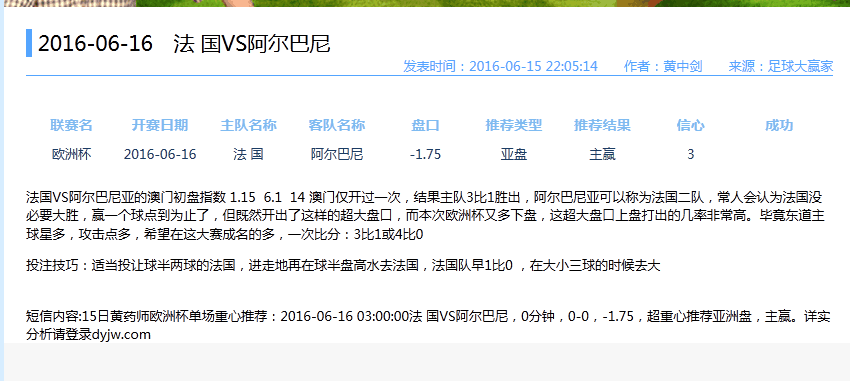Click the 联赛名 column header
Screen dimensions: 850x381
tap(72, 126)
